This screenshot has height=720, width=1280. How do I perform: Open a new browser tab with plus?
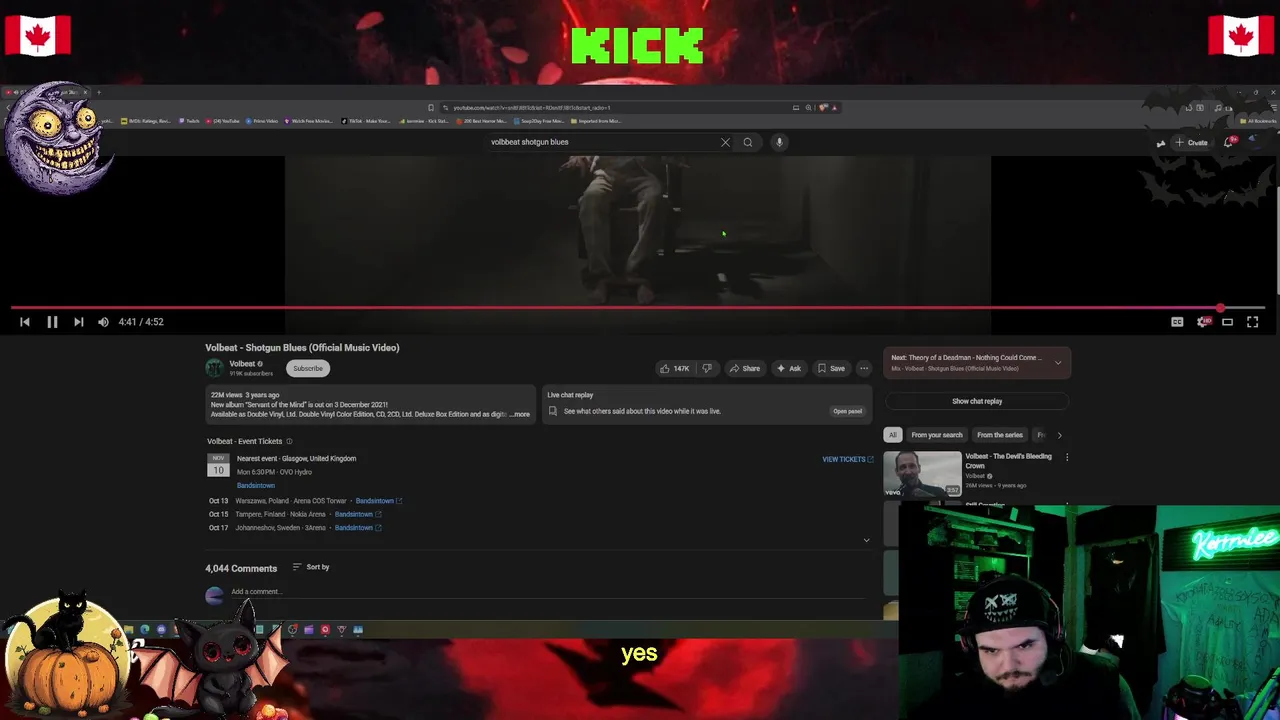(98, 93)
